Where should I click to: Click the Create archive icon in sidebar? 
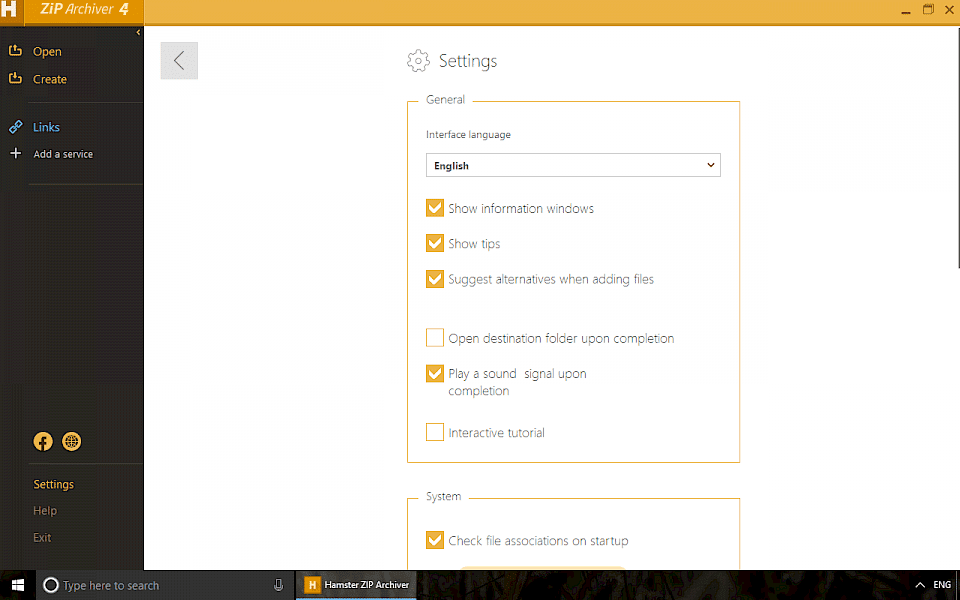point(15,78)
